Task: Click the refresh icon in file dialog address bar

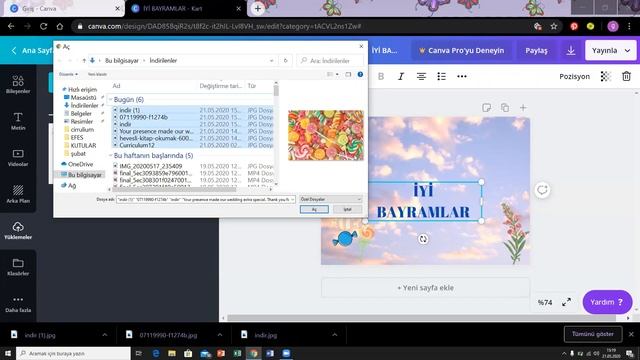Action: [x=285, y=60]
